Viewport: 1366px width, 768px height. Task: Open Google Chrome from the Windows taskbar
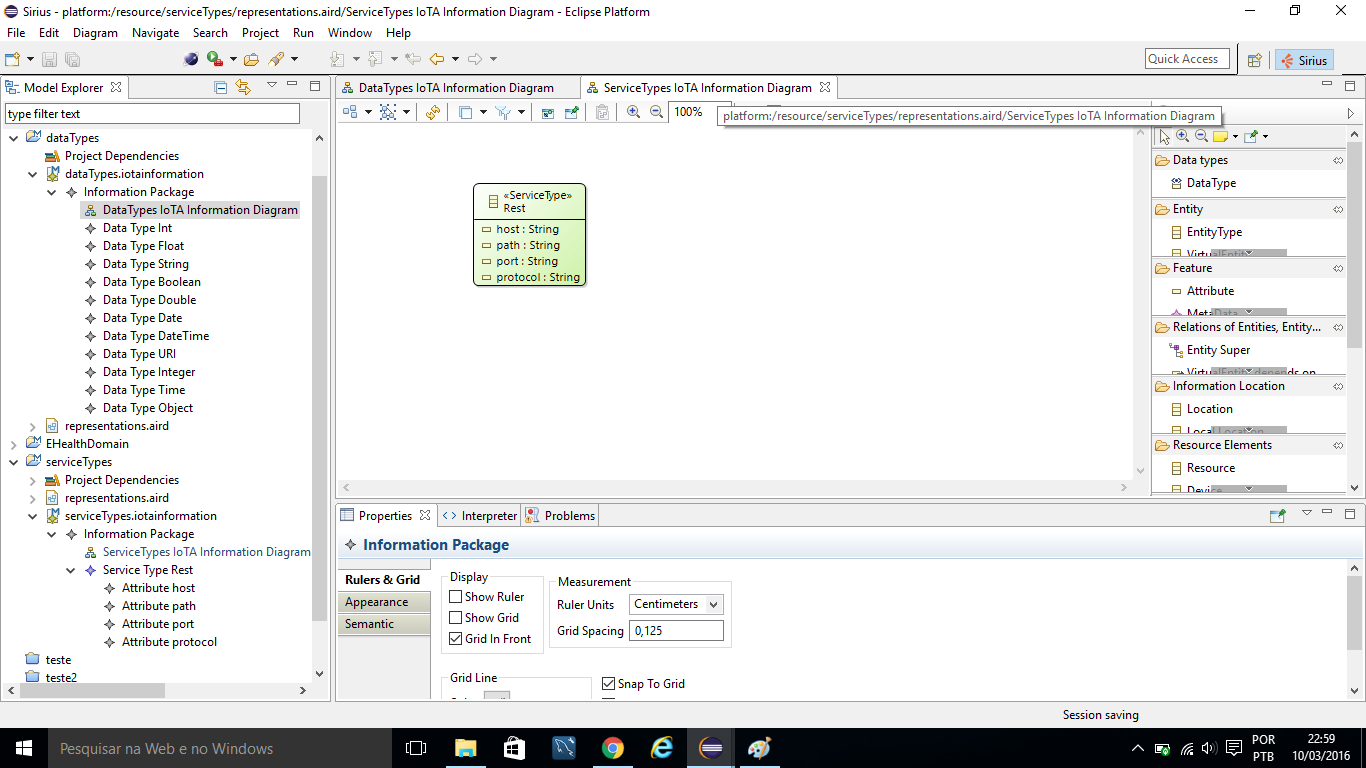click(x=613, y=748)
